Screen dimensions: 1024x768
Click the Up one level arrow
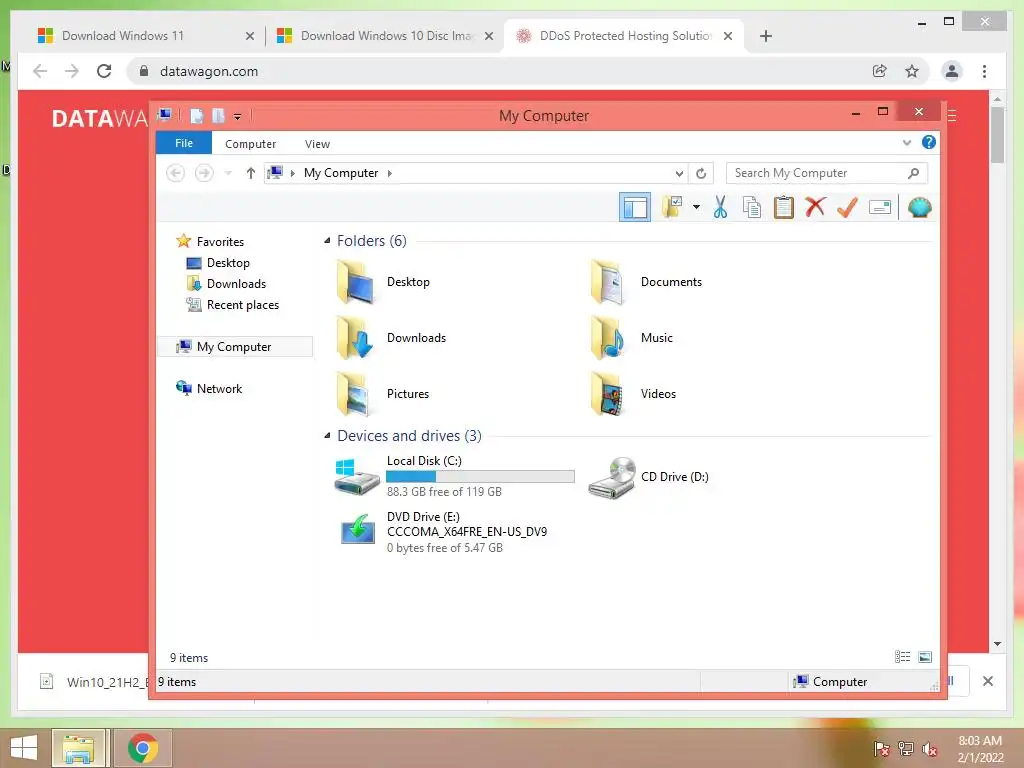(x=251, y=173)
